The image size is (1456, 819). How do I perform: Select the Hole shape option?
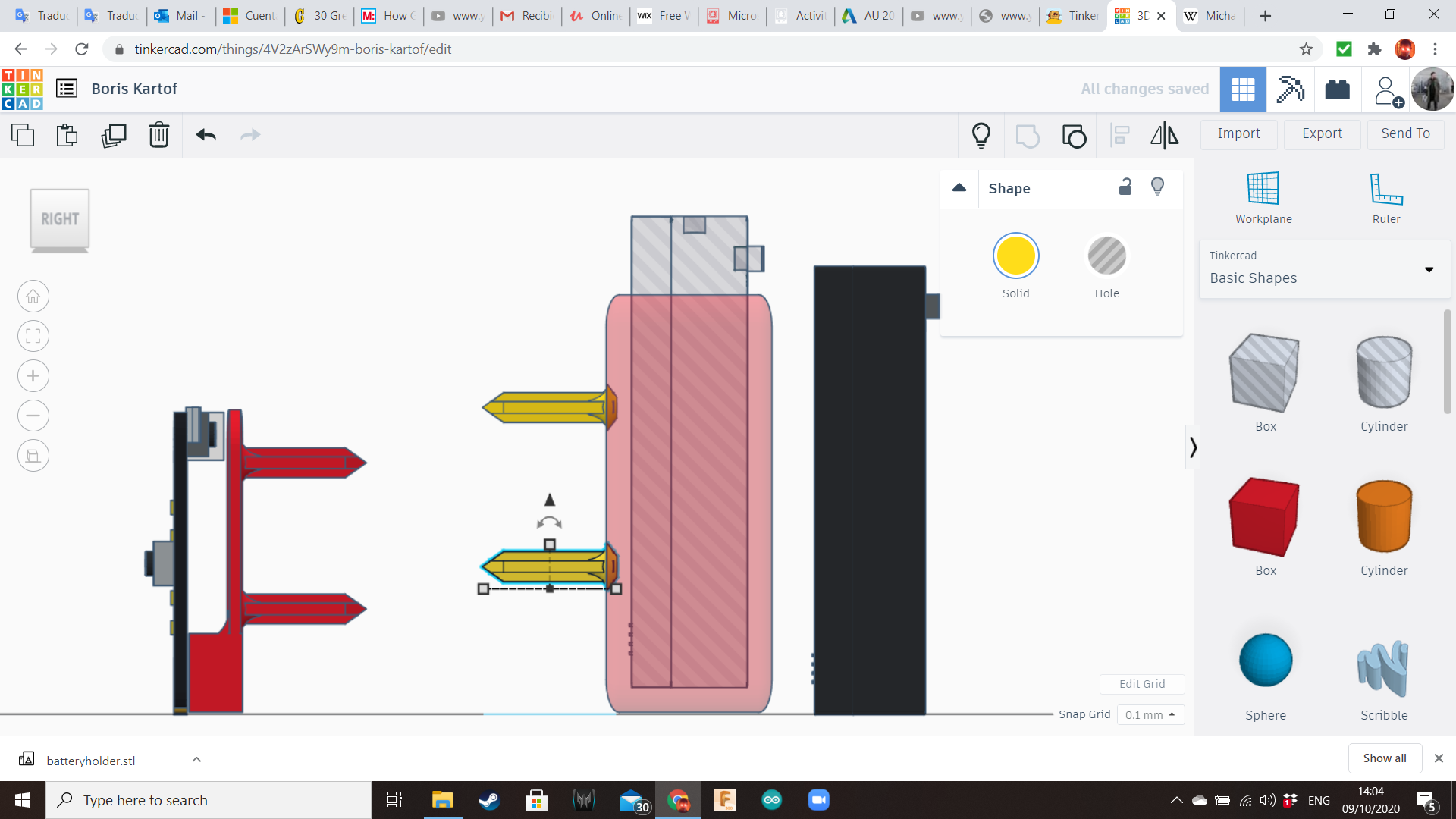coord(1106,256)
